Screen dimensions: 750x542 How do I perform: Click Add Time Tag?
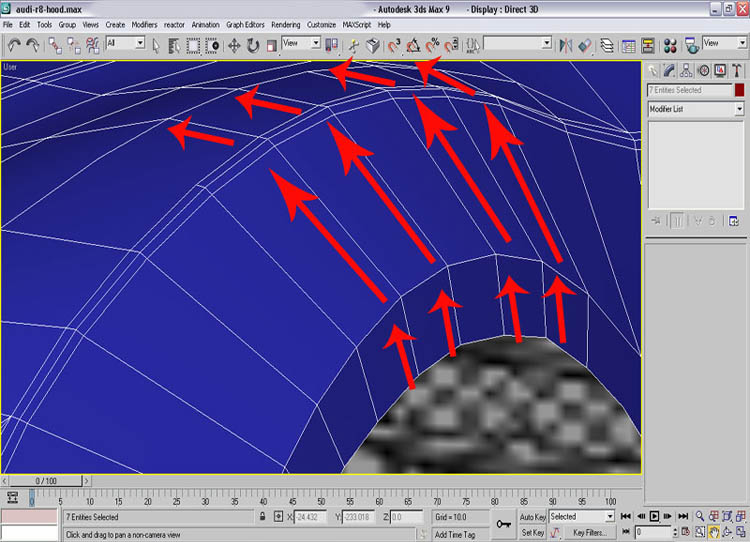pos(455,535)
